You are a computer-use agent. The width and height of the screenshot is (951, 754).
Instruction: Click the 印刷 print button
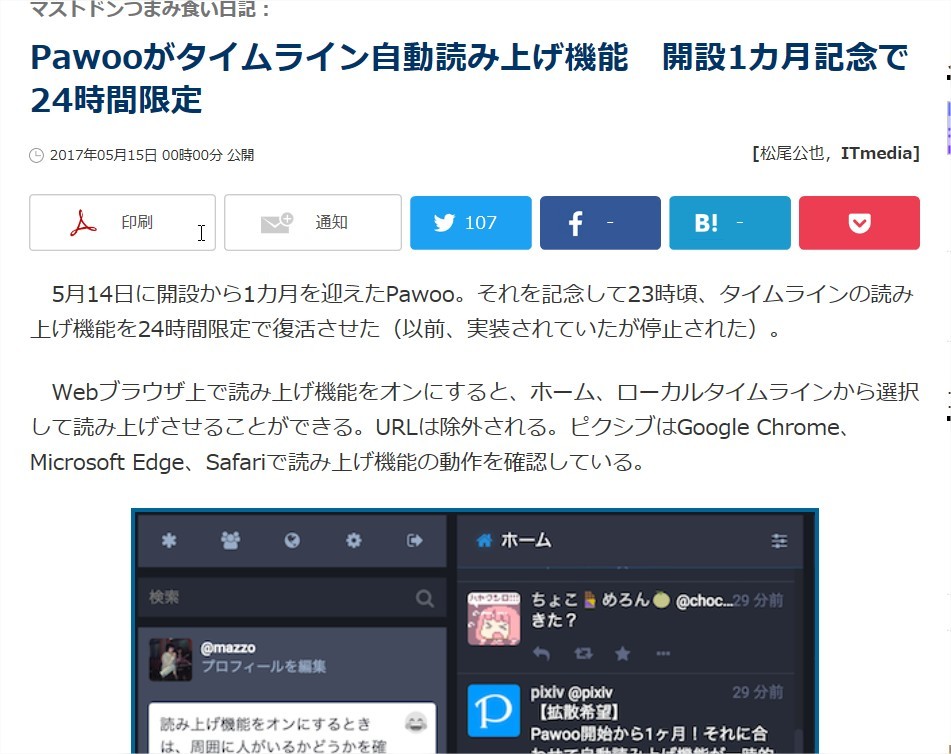point(122,223)
